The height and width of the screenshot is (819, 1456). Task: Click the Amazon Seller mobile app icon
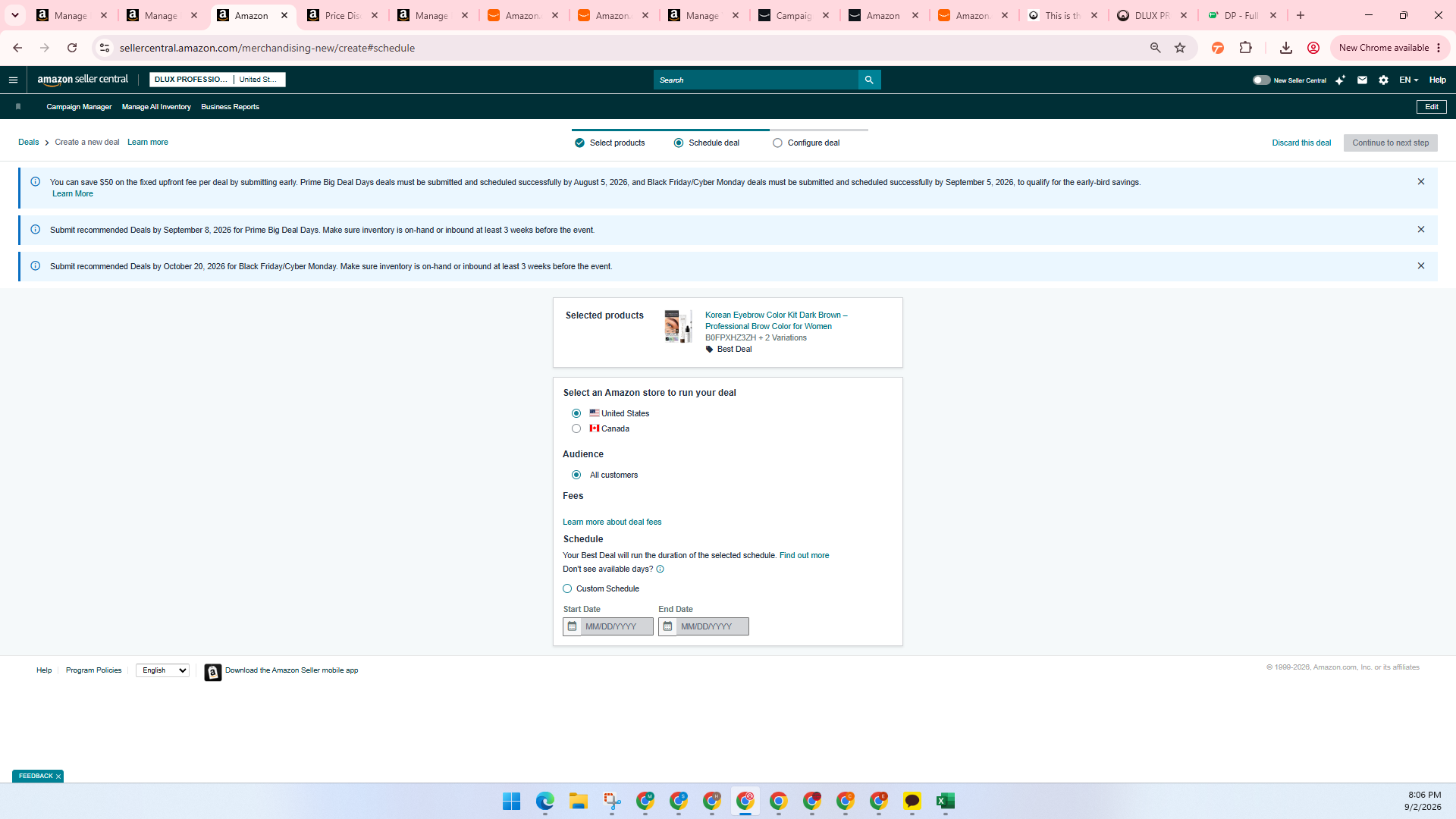pos(213,673)
